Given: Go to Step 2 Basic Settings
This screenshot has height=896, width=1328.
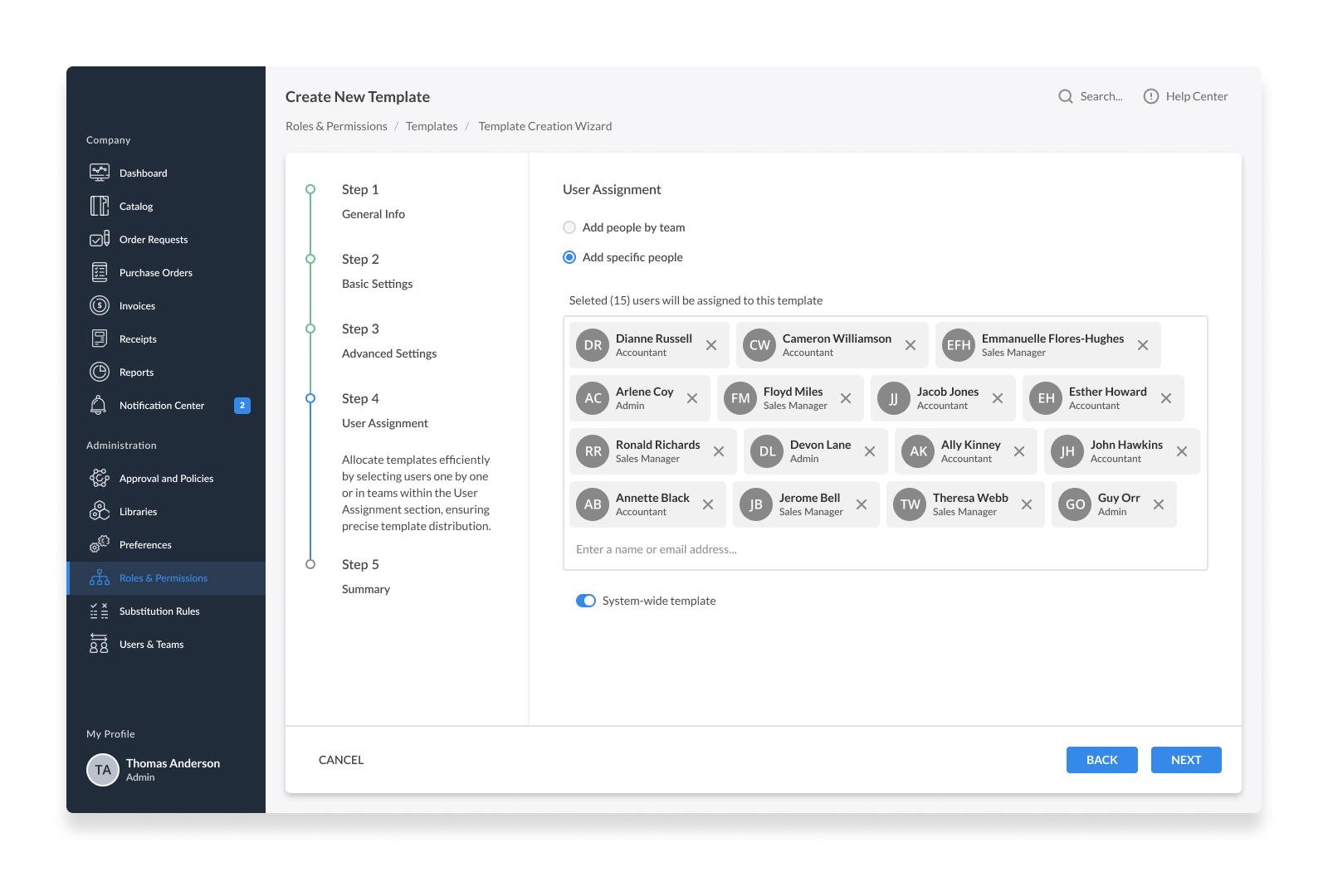Looking at the screenshot, I should point(377,271).
